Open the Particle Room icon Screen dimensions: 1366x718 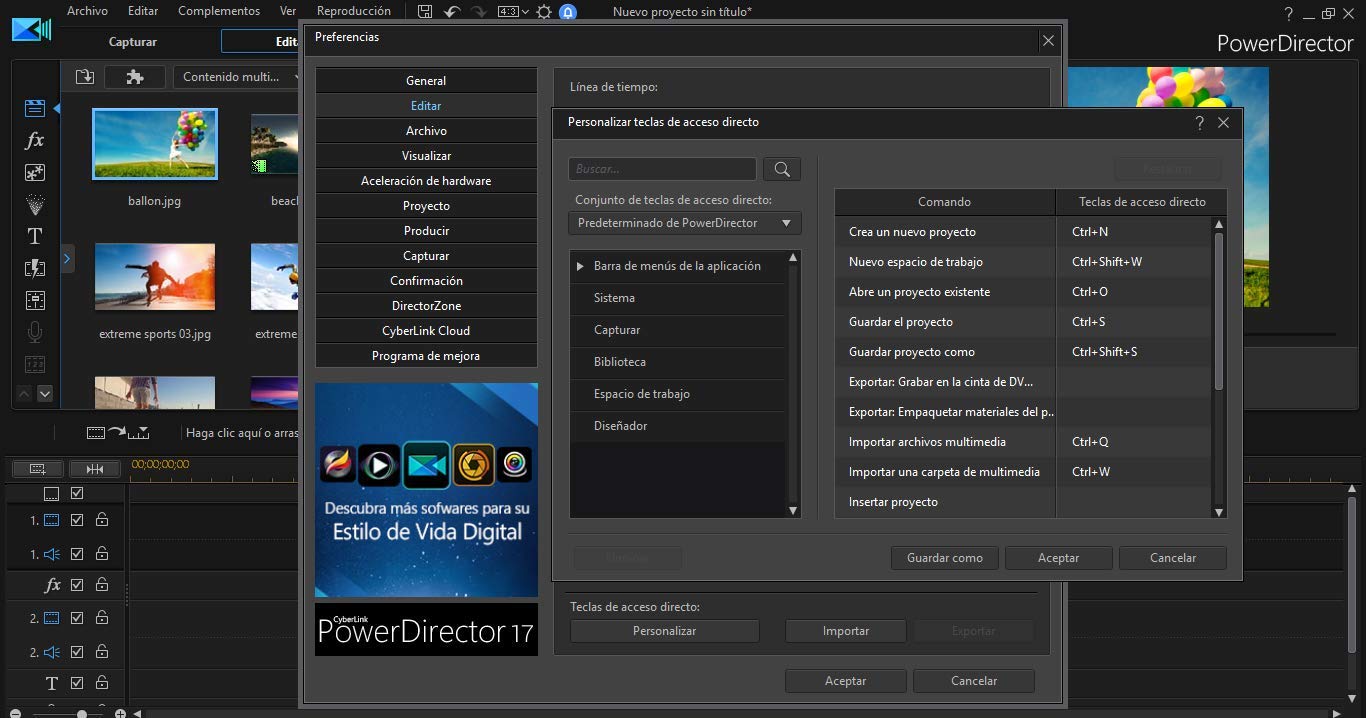click(x=35, y=204)
